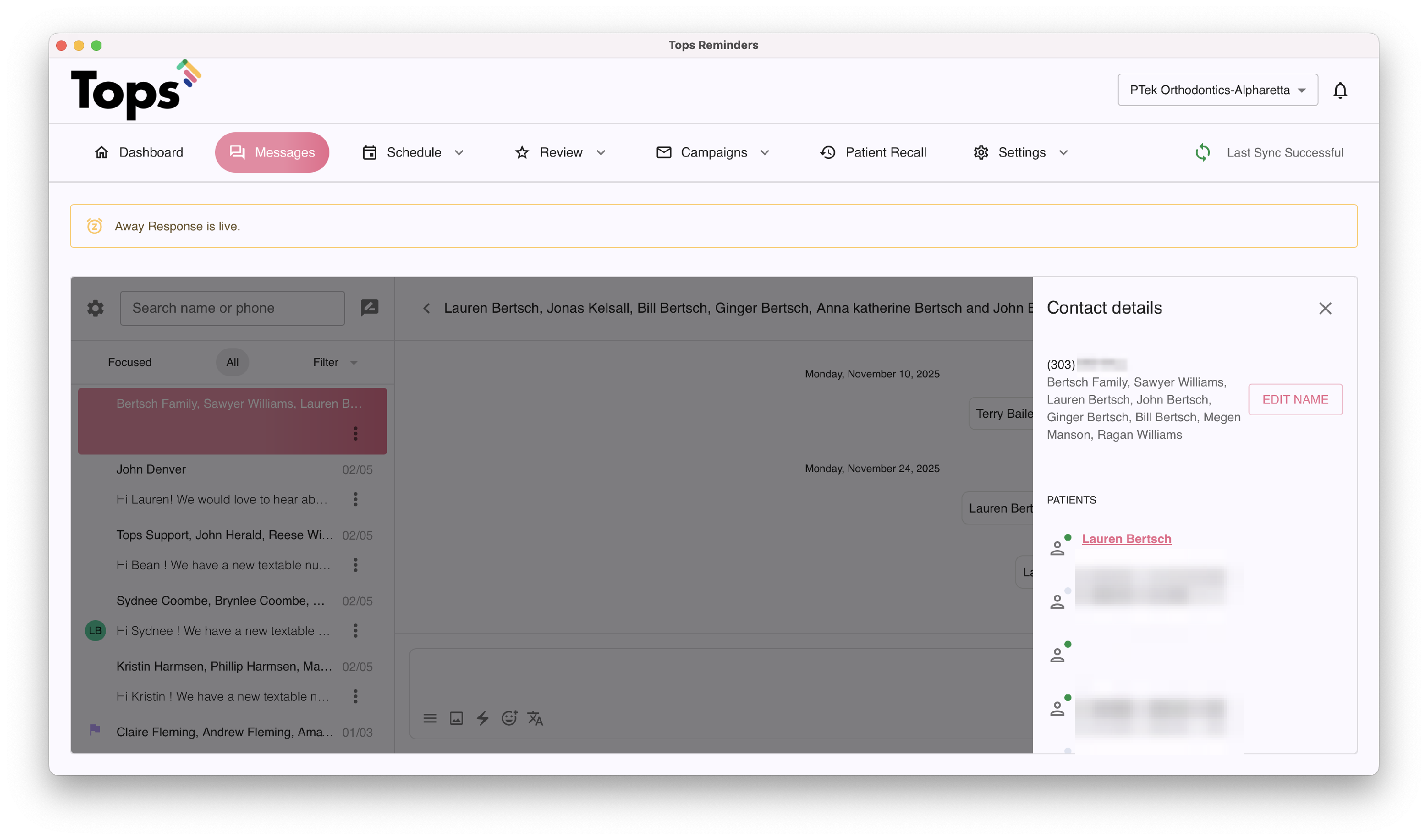Open message templates lines icon
This screenshot has height=840, width=1428.
tap(429, 718)
